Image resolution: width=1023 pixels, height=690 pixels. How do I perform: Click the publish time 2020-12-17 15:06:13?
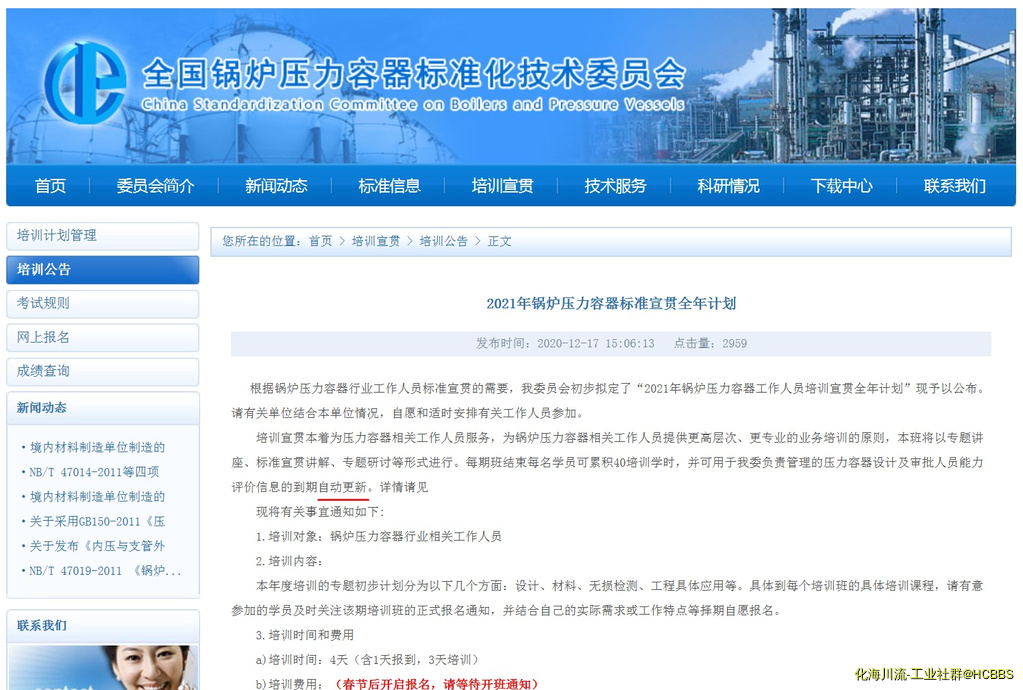(x=596, y=344)
